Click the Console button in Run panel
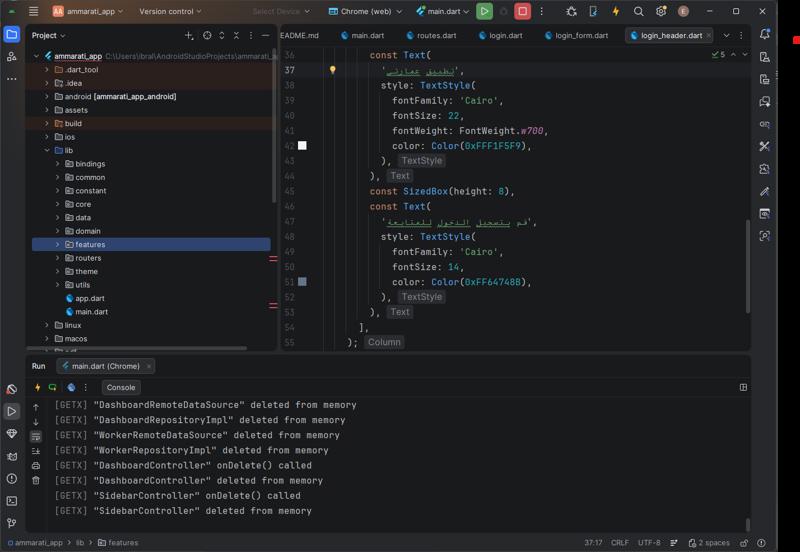 pos(121,387)
